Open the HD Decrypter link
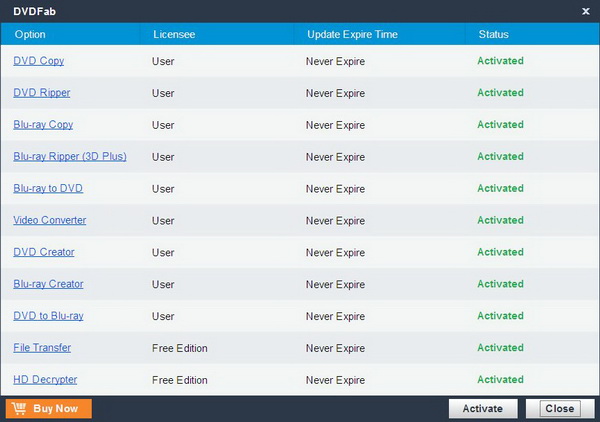 point(45,380)
